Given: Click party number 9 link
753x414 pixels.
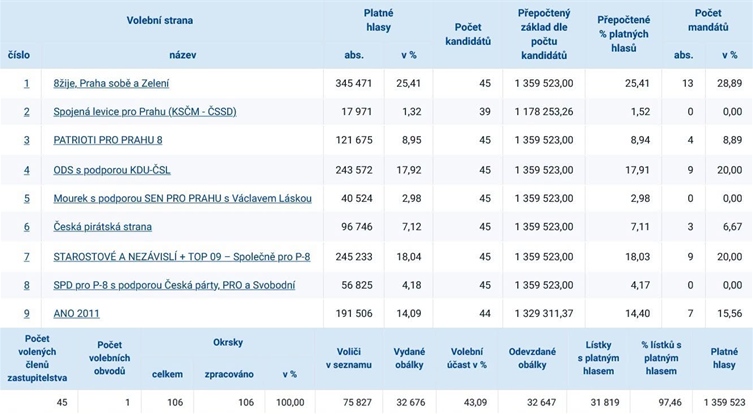Looking at the screenshot, I should pyautogui.click(x=26, y=314).
